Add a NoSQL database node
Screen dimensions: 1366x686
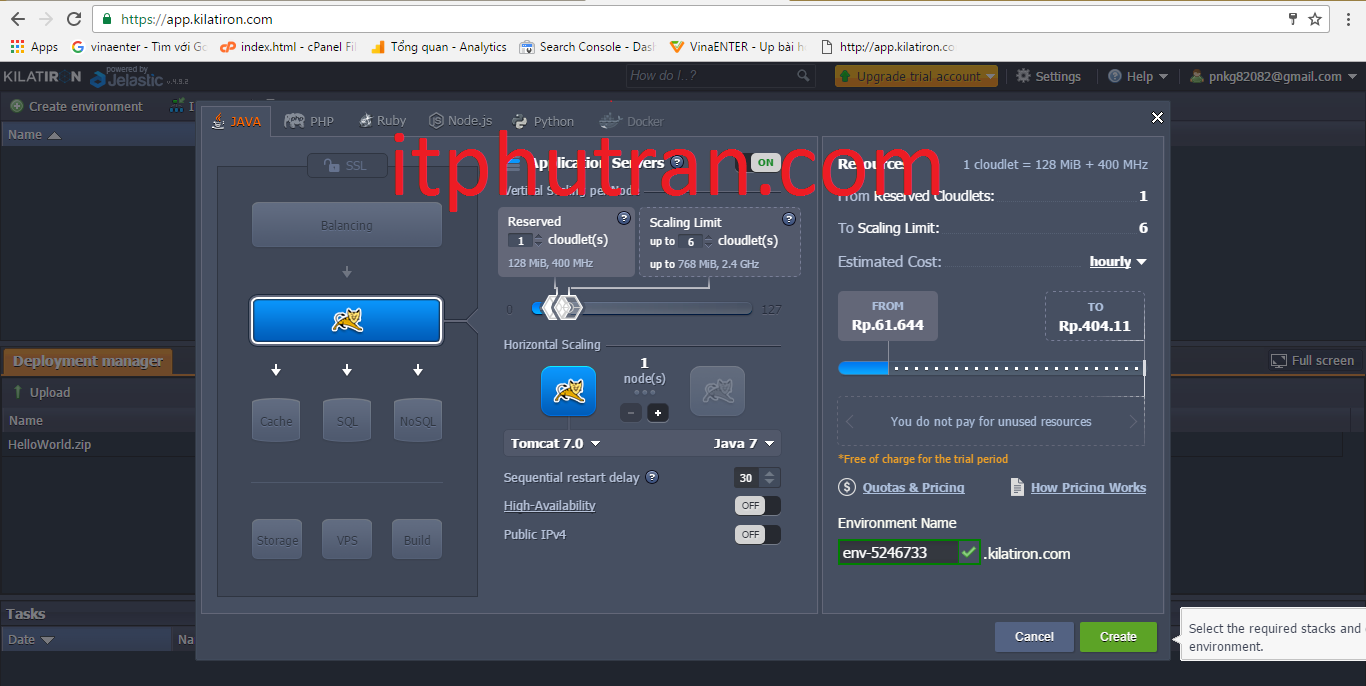click(x=417, y=420)
